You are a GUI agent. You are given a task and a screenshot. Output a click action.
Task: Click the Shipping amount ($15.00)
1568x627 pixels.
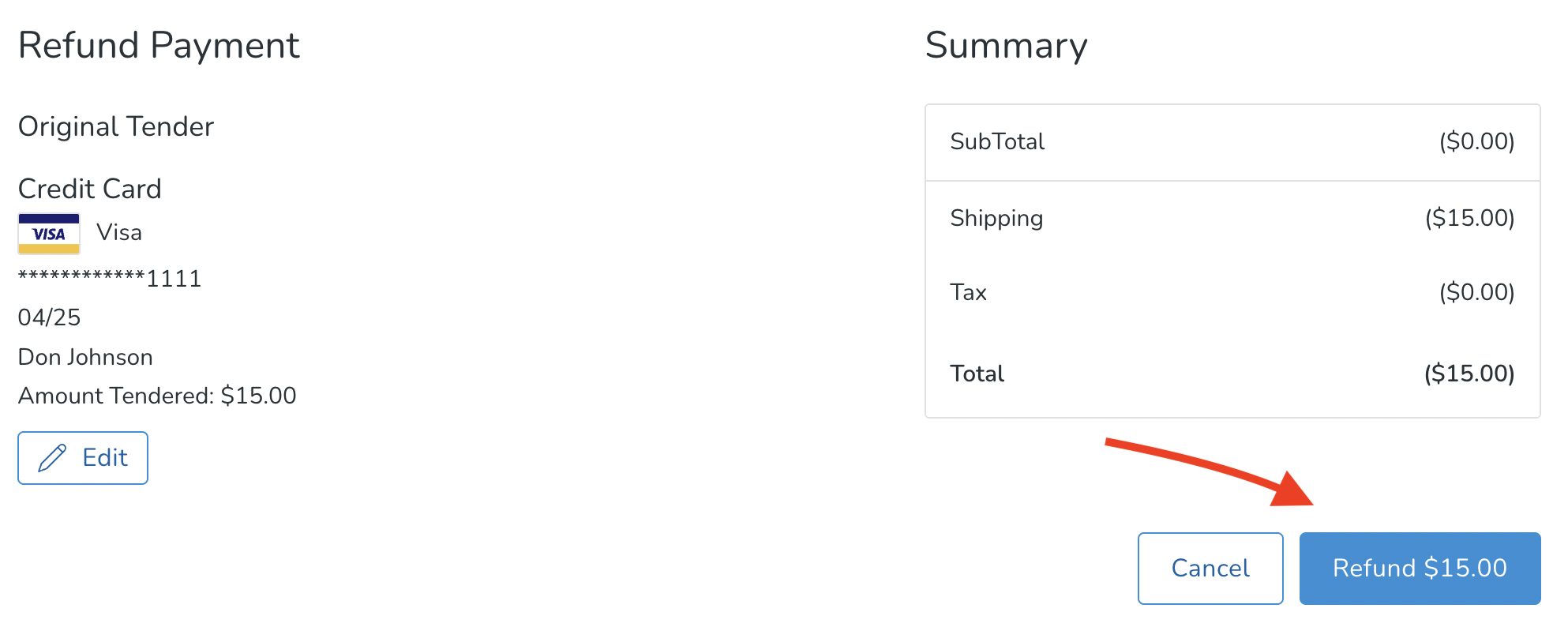coord(1470,218)
